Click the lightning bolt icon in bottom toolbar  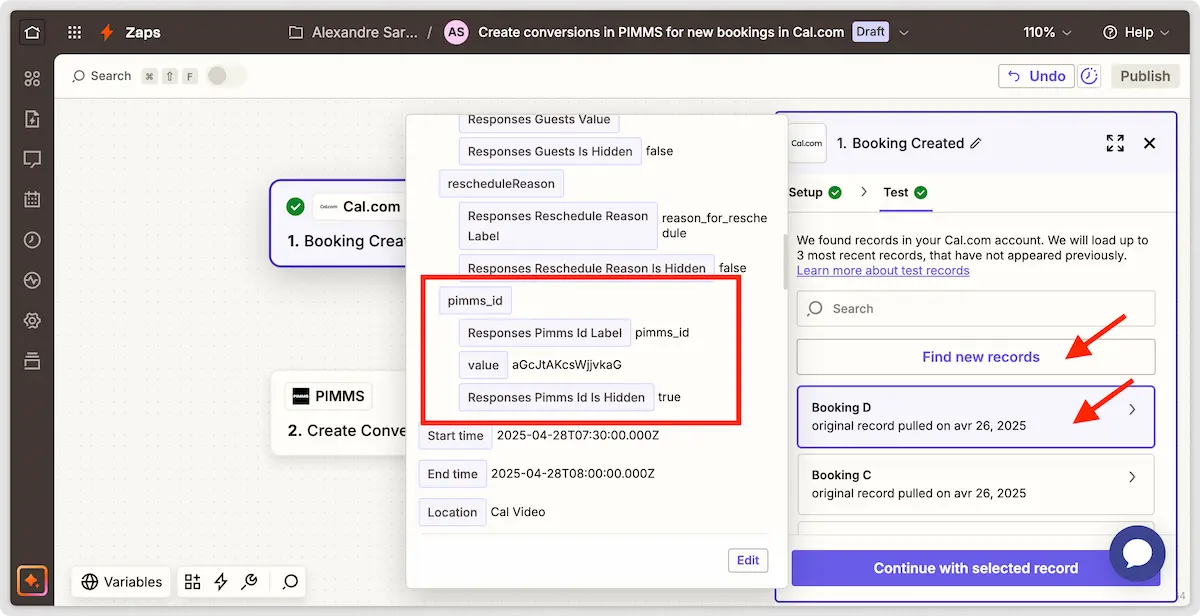221,581
